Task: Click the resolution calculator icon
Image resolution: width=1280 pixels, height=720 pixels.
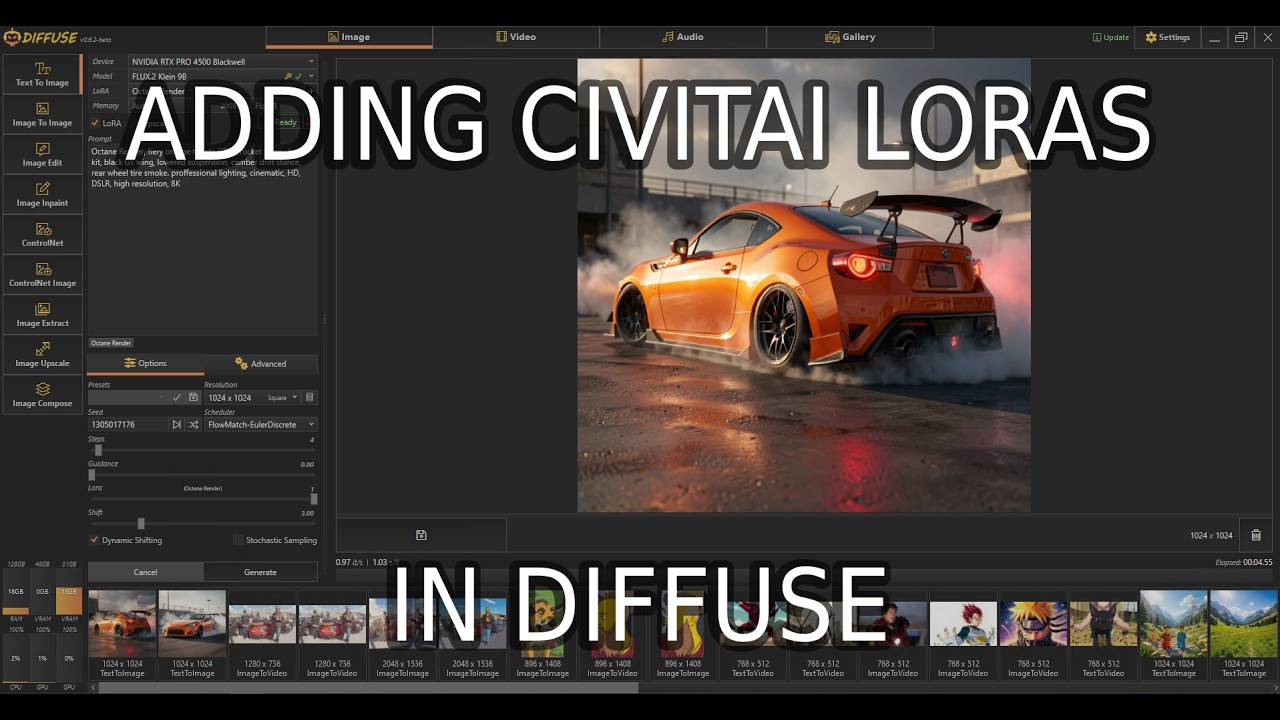Action: point(310,397)
